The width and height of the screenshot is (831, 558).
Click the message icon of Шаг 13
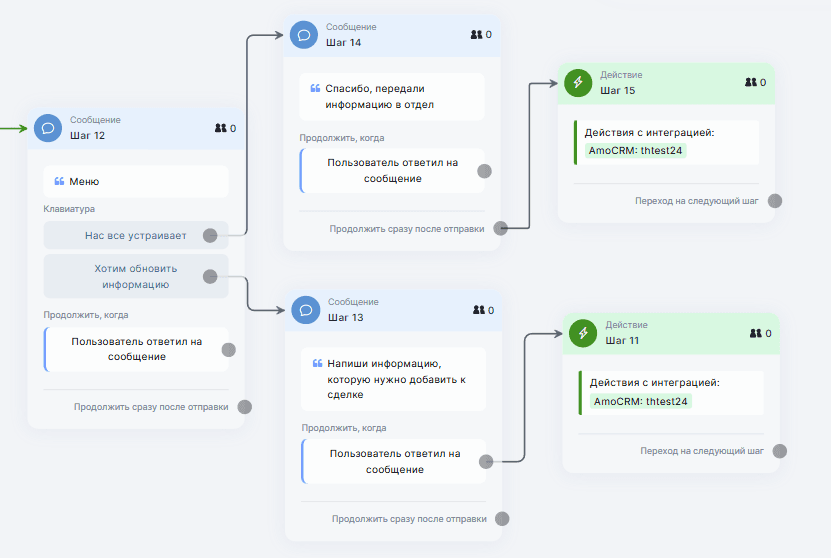click(x=306, y=310)
